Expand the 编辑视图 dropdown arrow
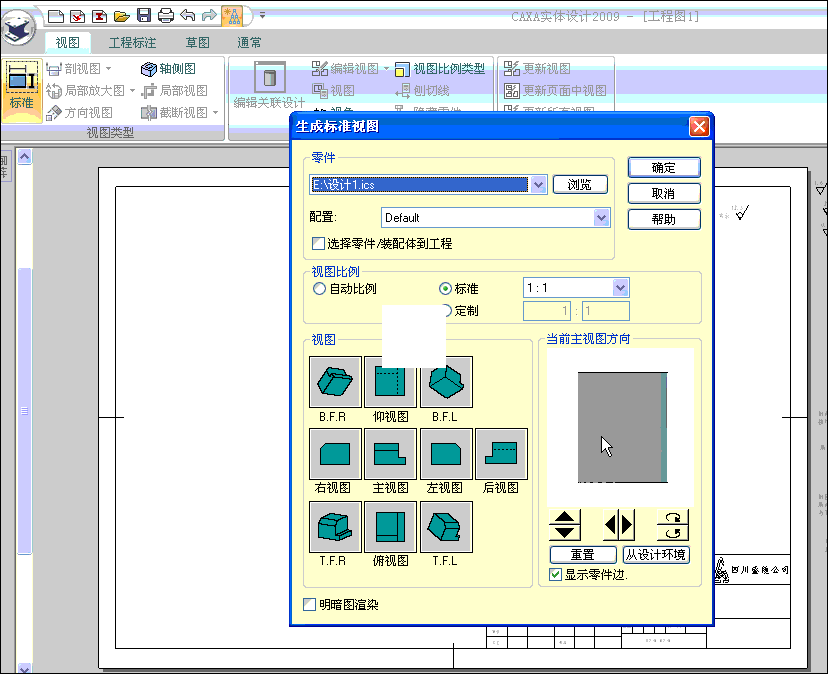This screenshot has width=828, height=674. (x=386, y=69)
